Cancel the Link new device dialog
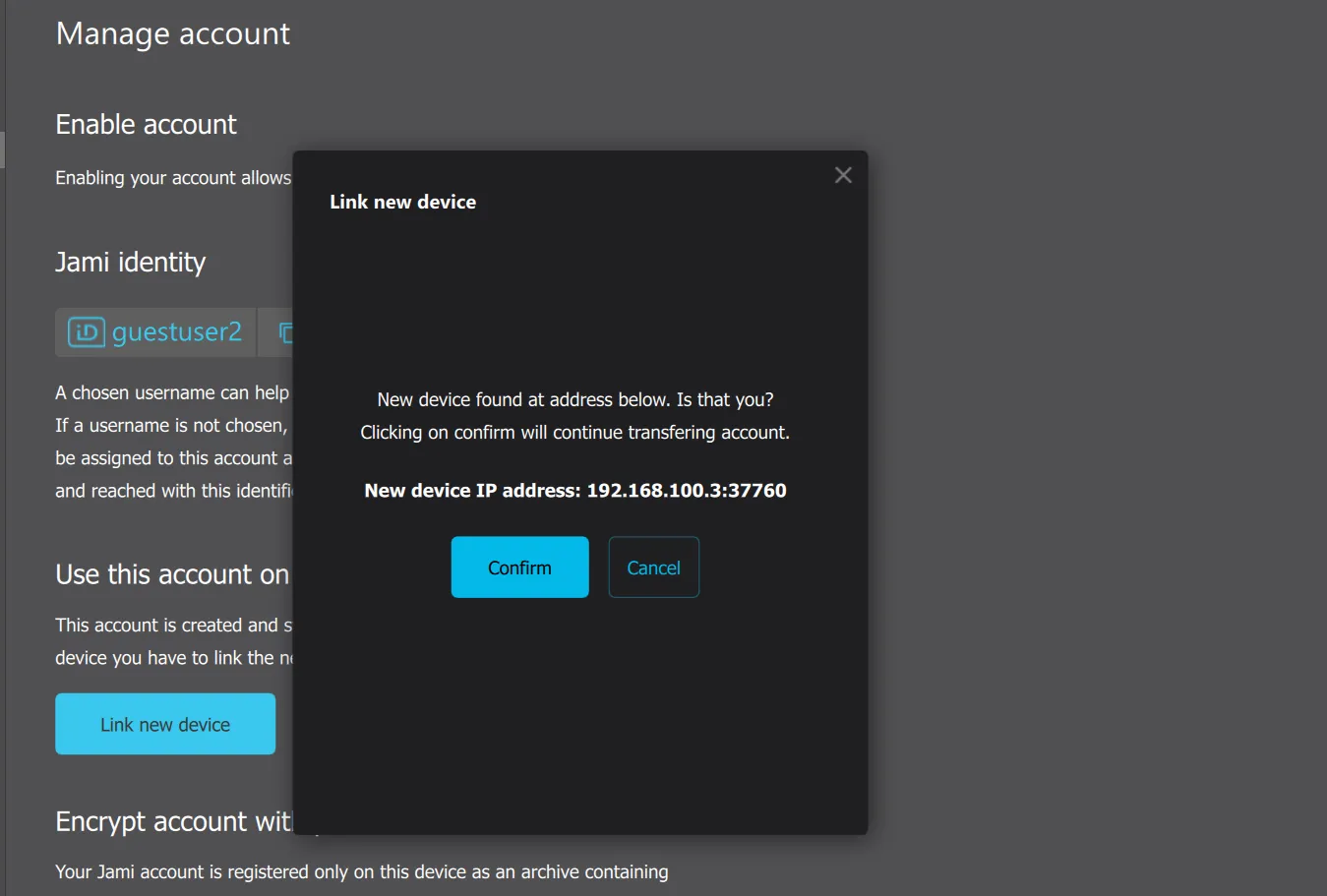Image resolution: width=1327 pixels, height=896 pixels. 653,567
